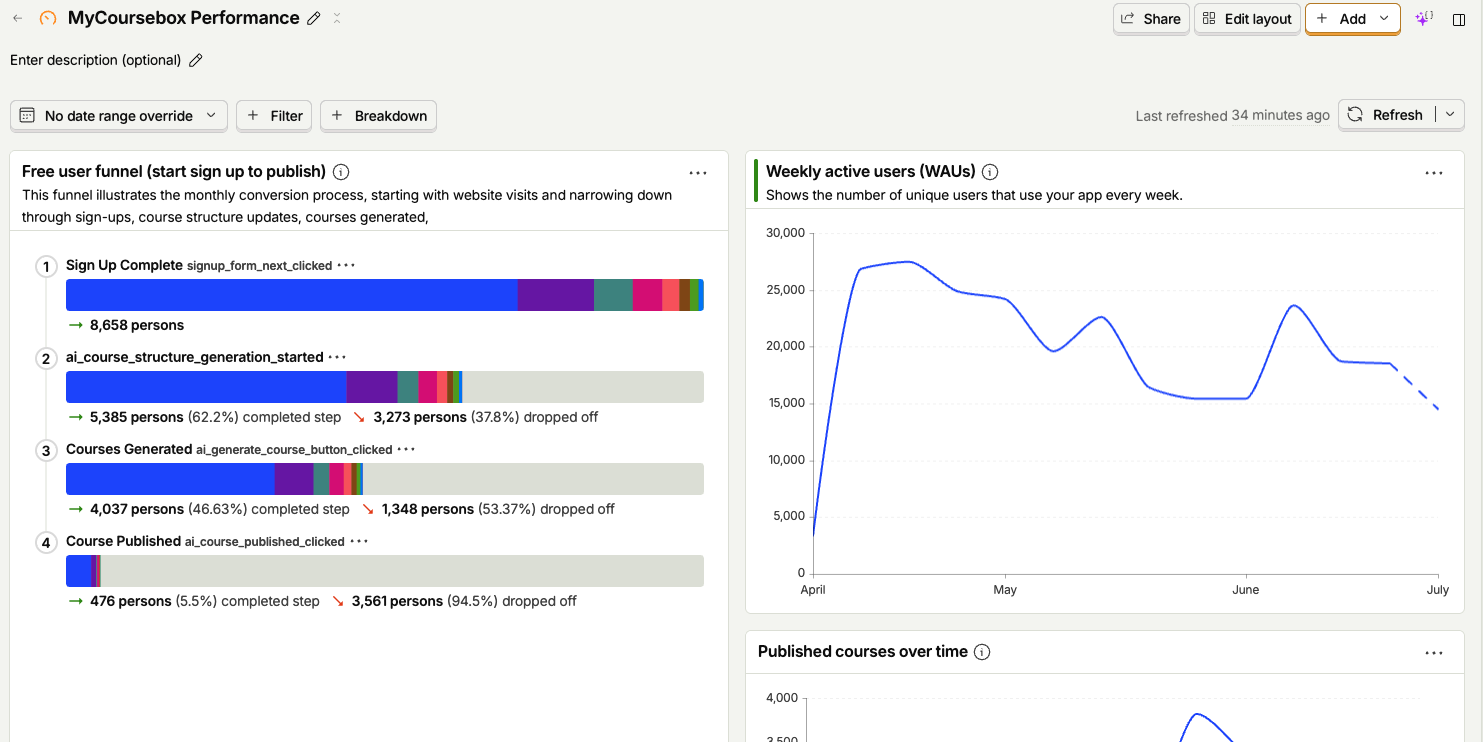Add a Breakdown to the dashboard
Screen dimensions: 1483x742
(379, 116)
